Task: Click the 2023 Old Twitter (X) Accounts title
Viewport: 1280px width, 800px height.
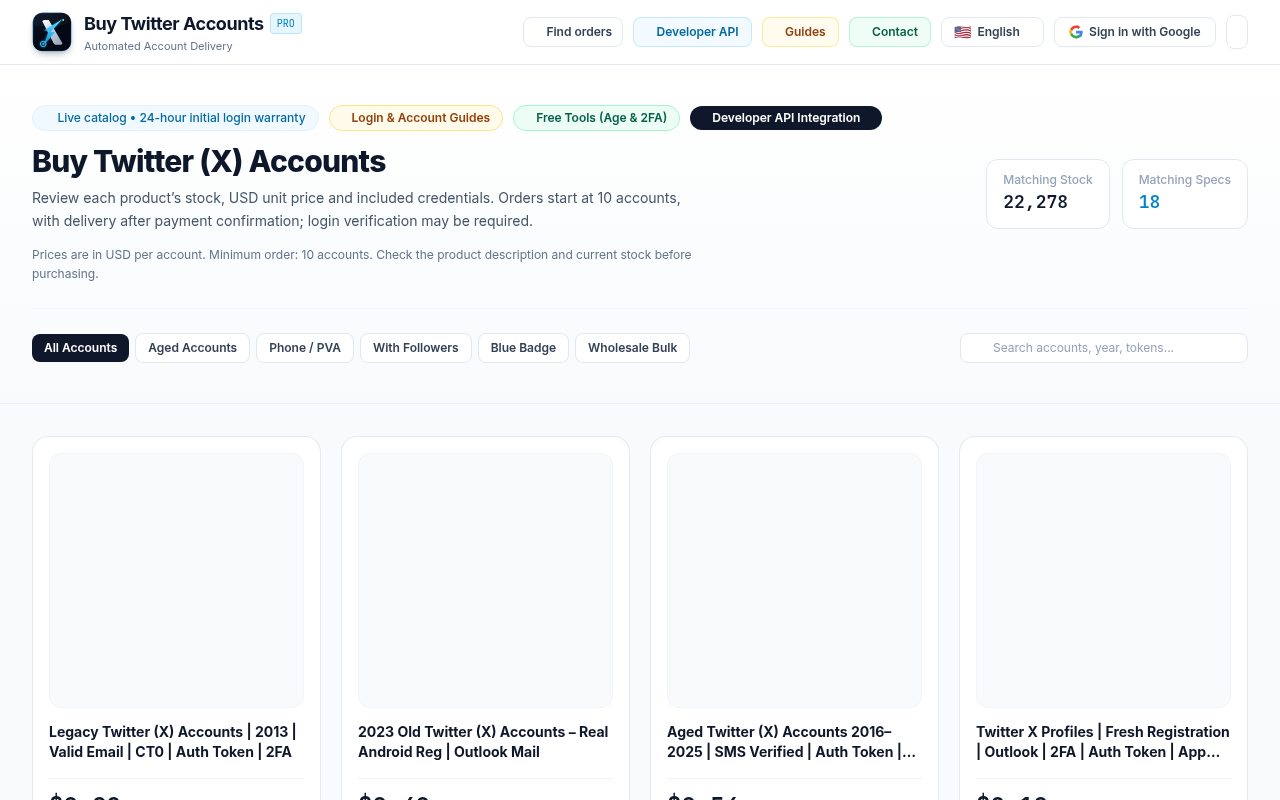Action: tap(485, 742)
